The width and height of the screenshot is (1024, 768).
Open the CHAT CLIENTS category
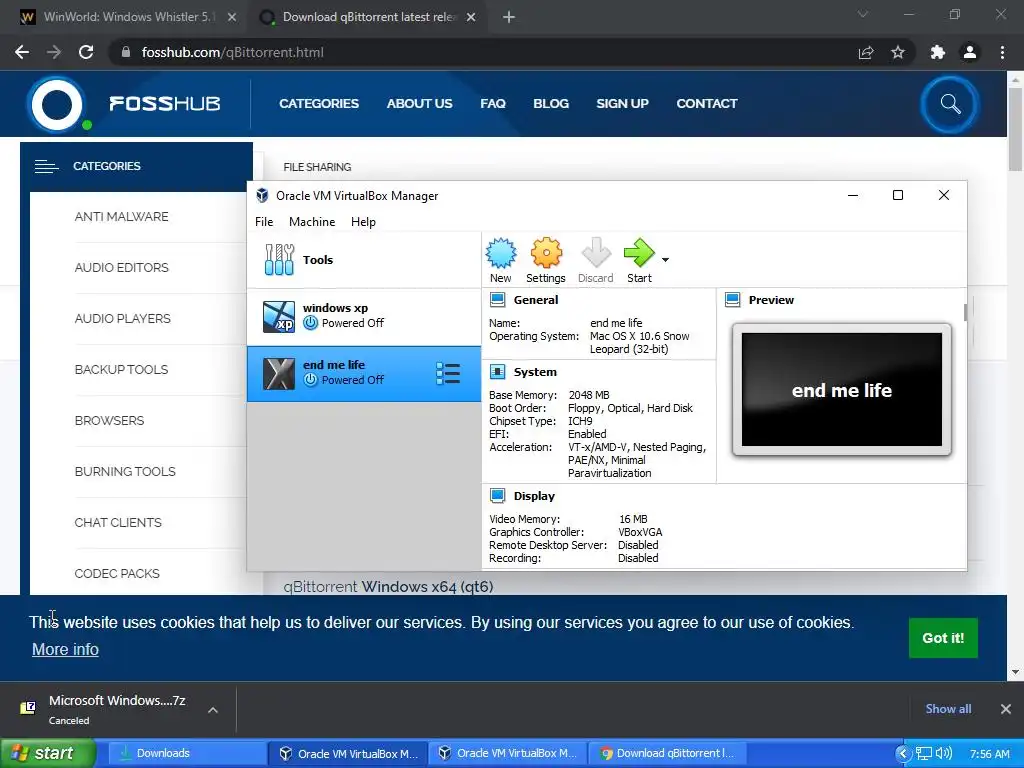(118, 522)
